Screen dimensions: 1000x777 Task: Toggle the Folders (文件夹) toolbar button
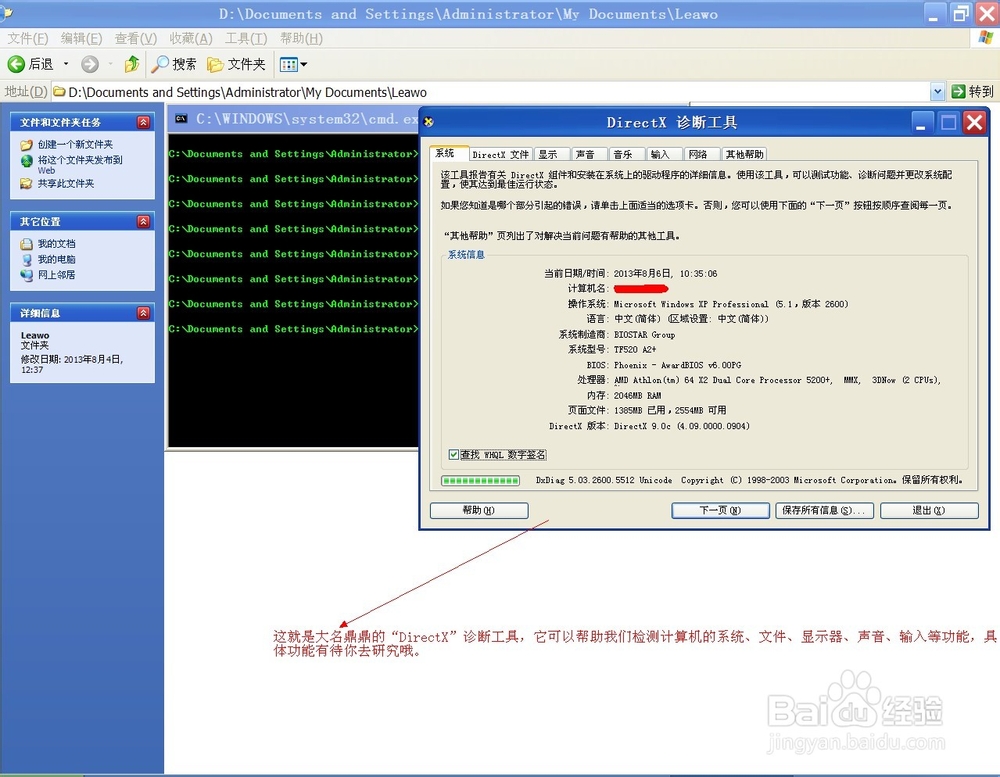[x=237, y=64]
